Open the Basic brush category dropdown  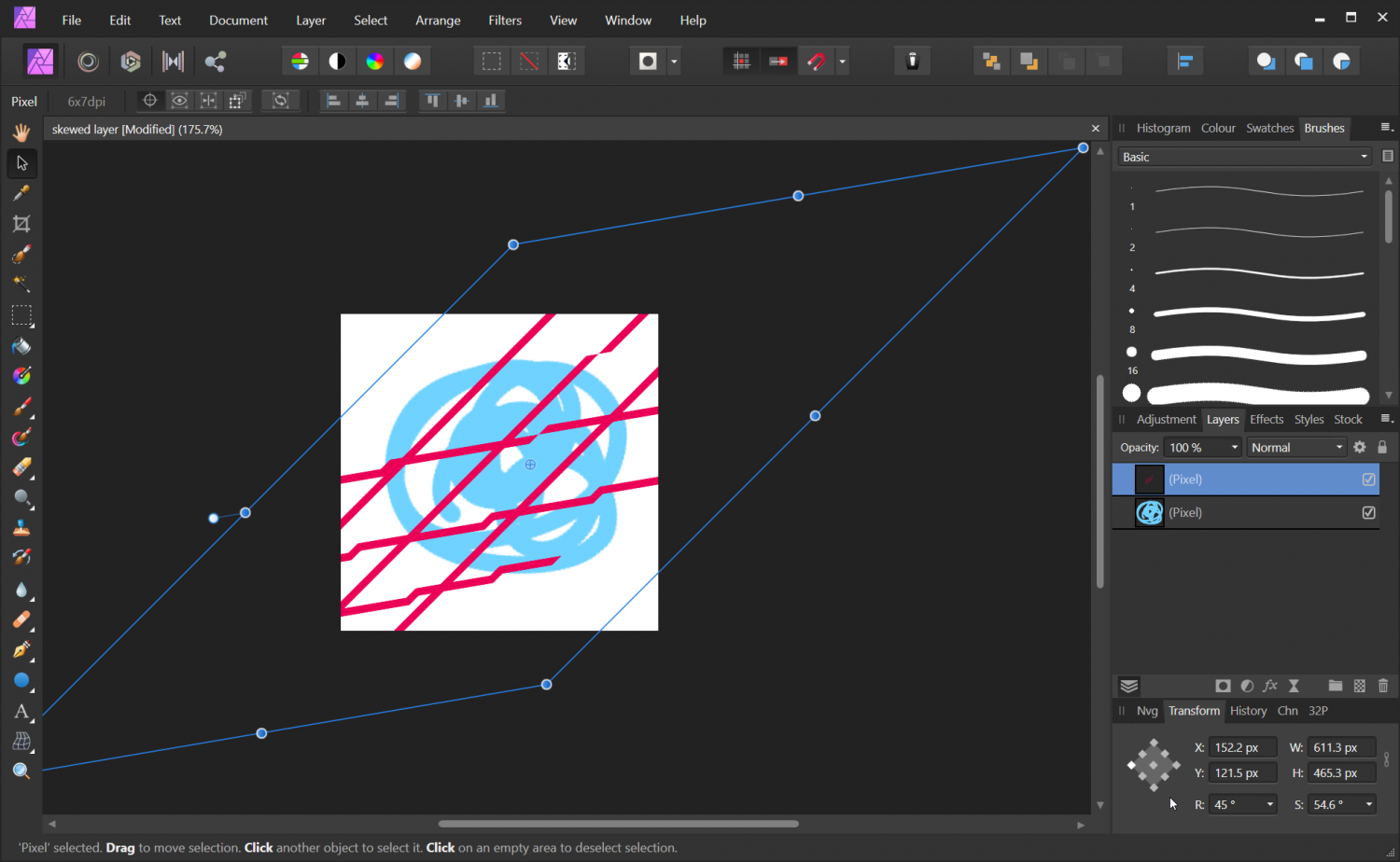[1245, 157]
